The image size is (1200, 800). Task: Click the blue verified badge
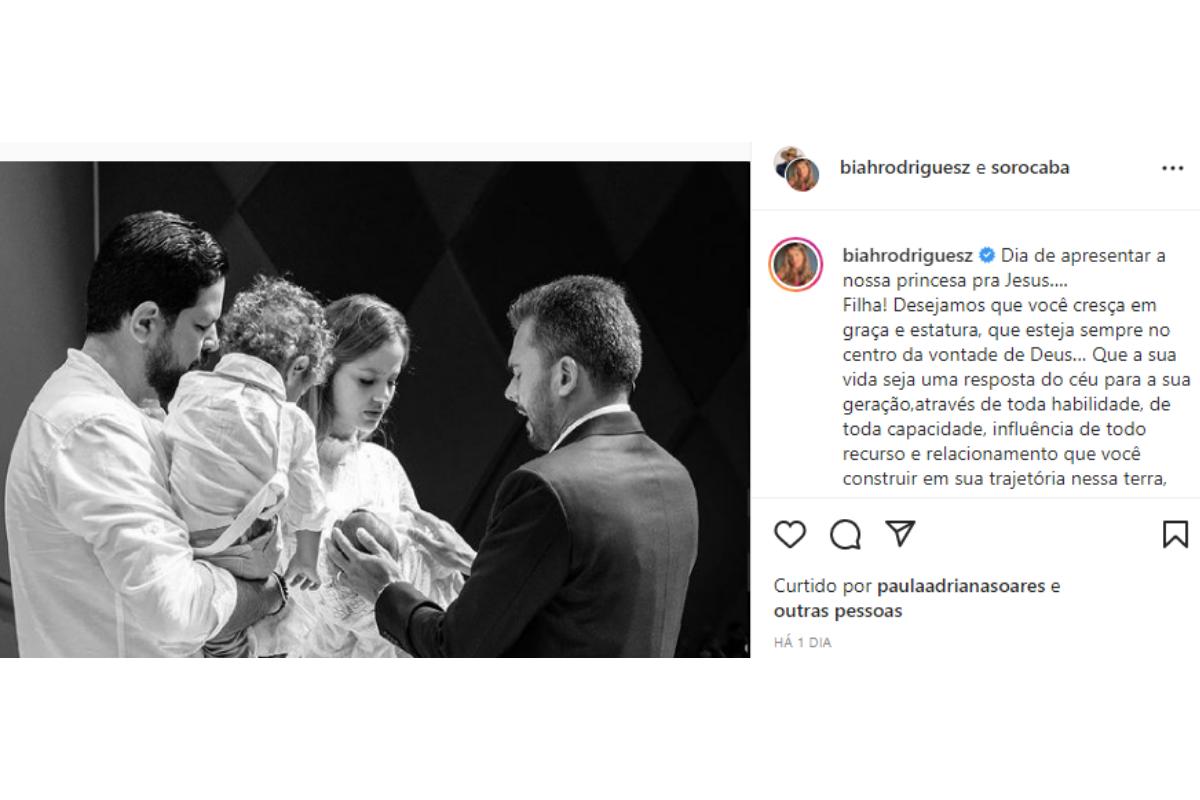click(987, 255)
